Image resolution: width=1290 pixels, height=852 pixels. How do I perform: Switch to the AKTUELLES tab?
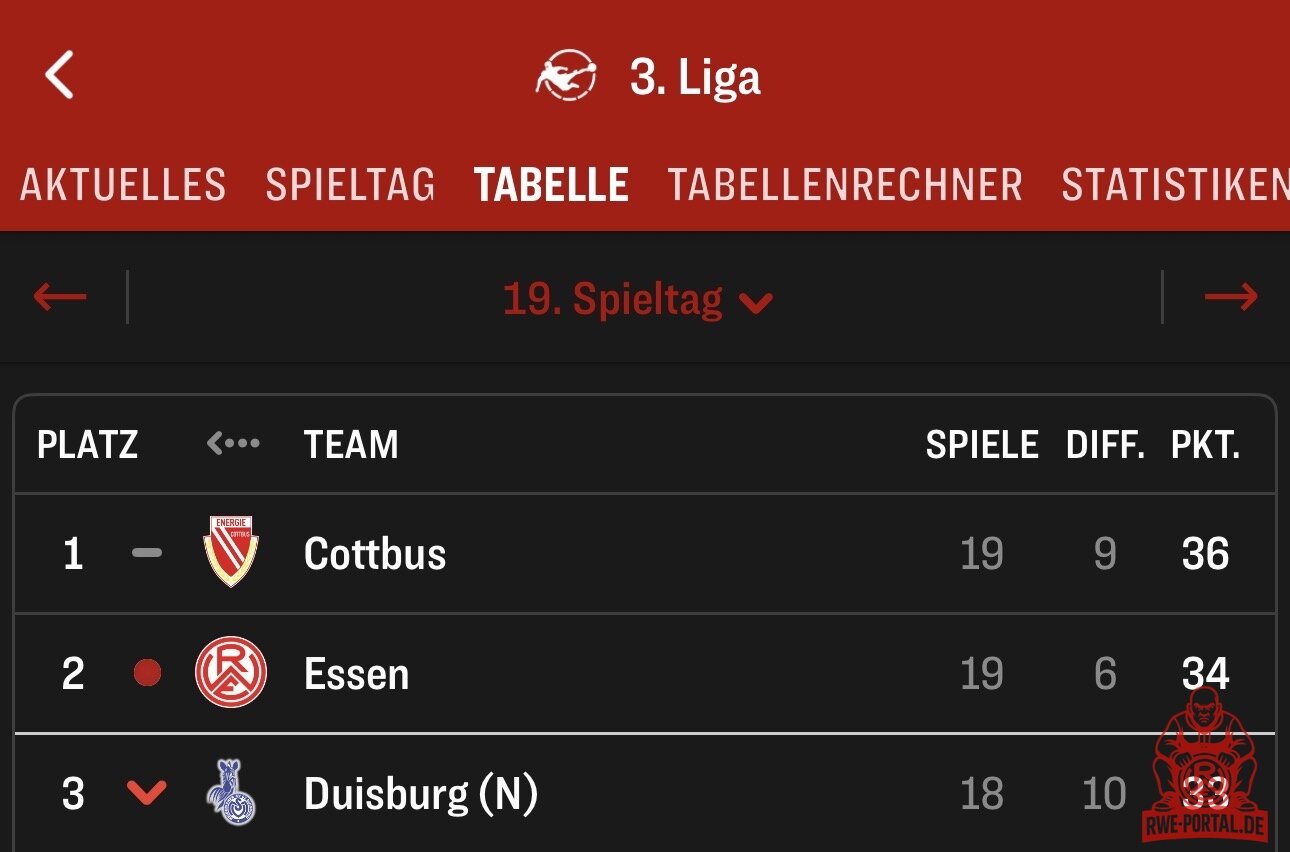(x=123, y=185)
